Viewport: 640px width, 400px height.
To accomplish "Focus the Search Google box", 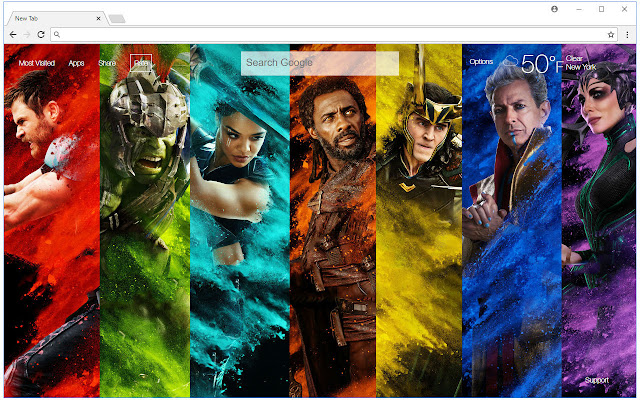I will [x=320, y=63].
